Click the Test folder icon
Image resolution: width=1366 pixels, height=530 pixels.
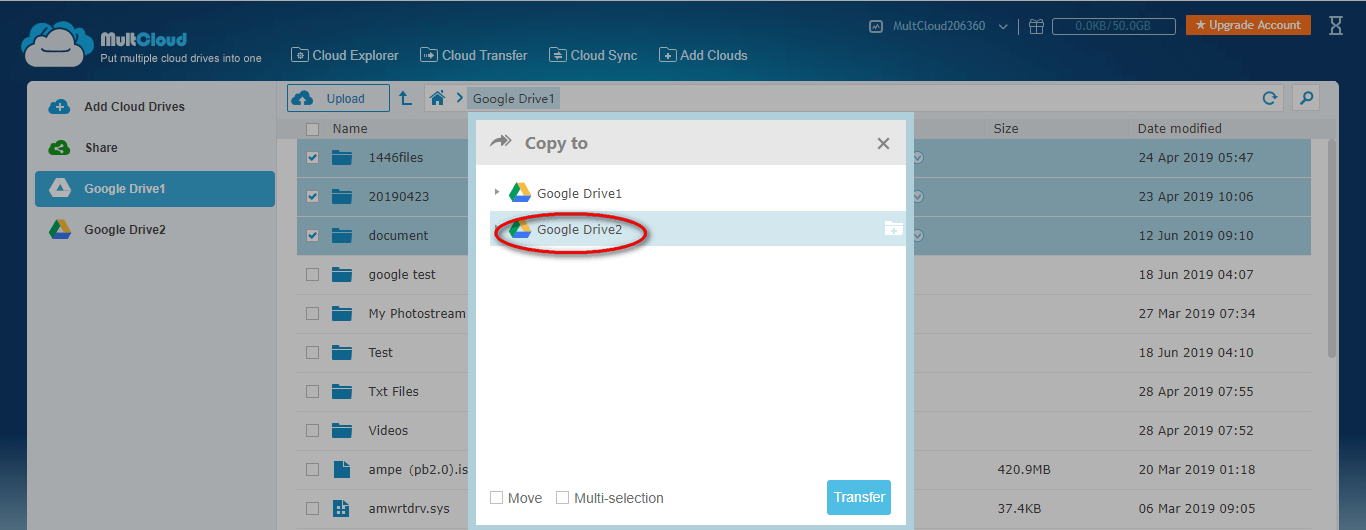343,353
